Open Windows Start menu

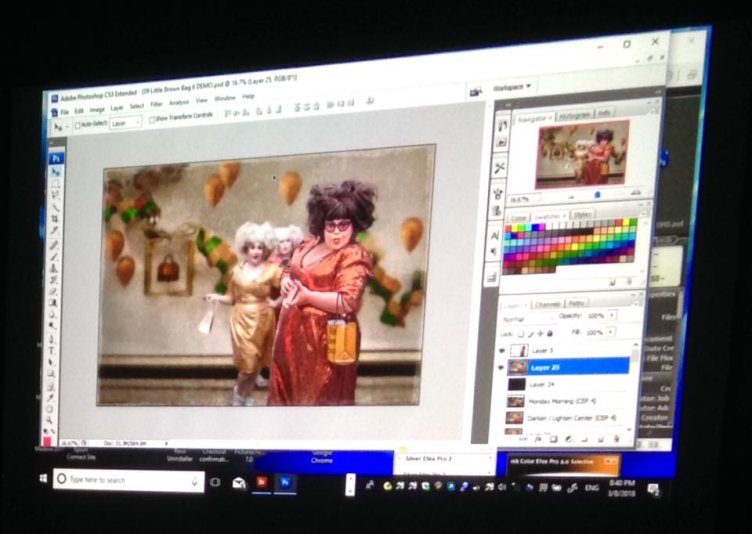point(43,478)
